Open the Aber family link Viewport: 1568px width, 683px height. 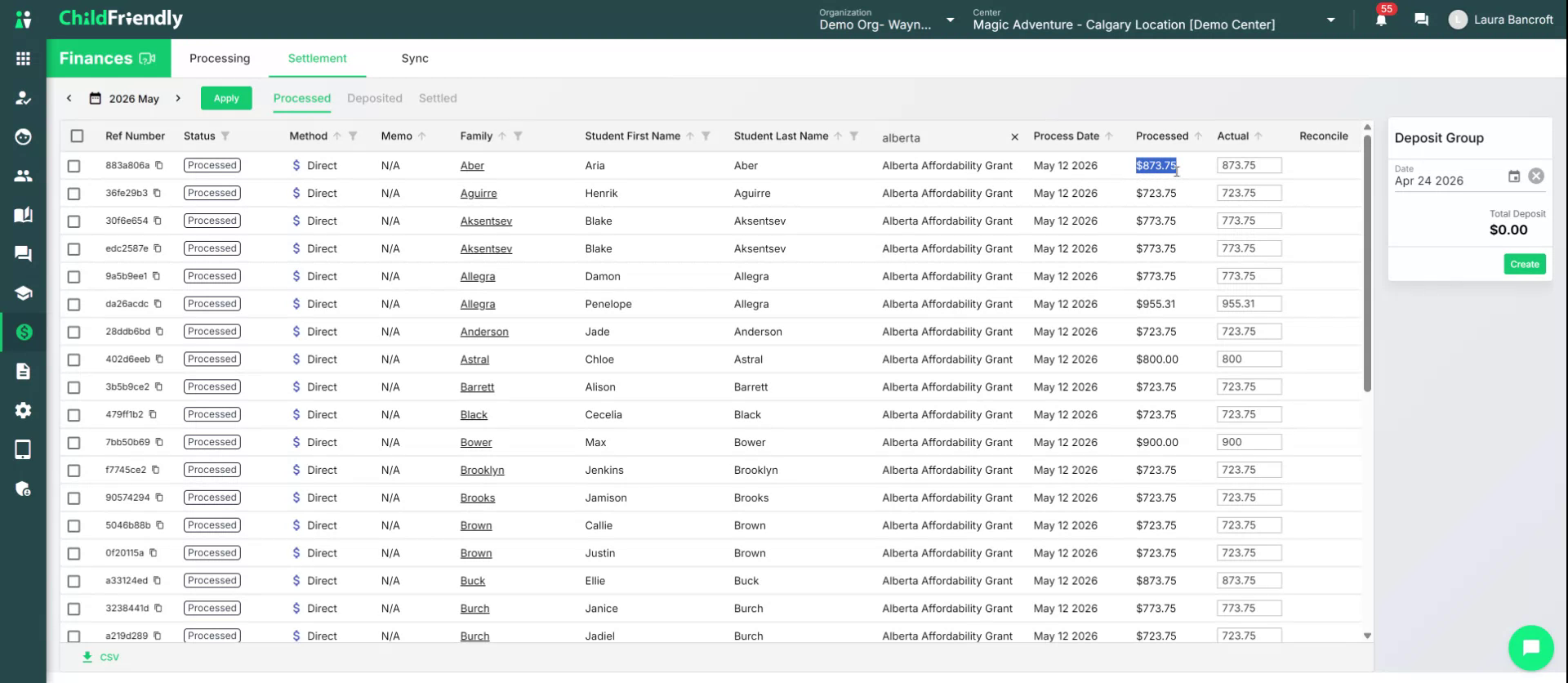click(x=472, y=166)
